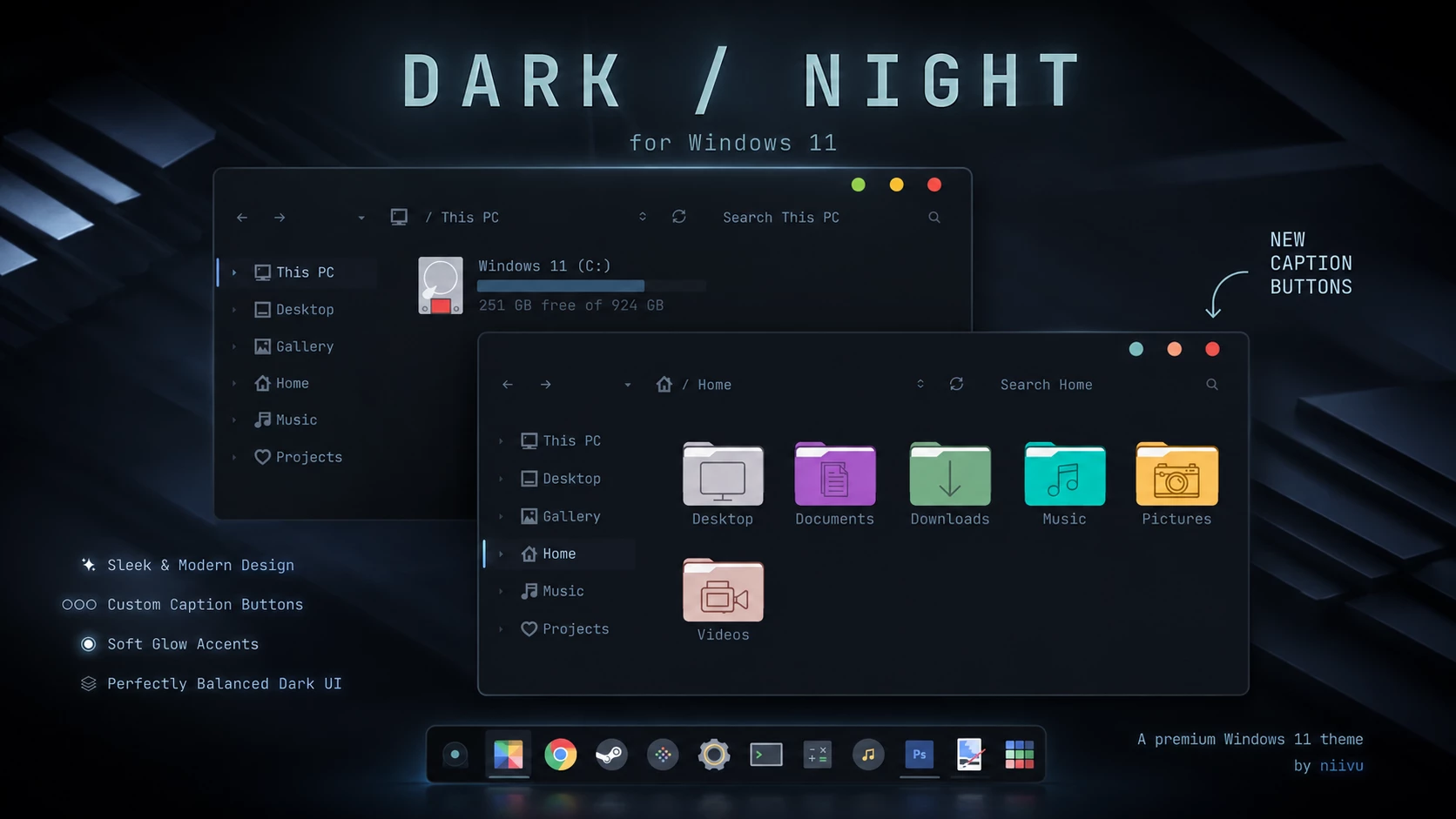The height and width of the screenshot is (819, 1456).
Task: Open the teal Music folder icon
Action: [x=1064, y=474]
